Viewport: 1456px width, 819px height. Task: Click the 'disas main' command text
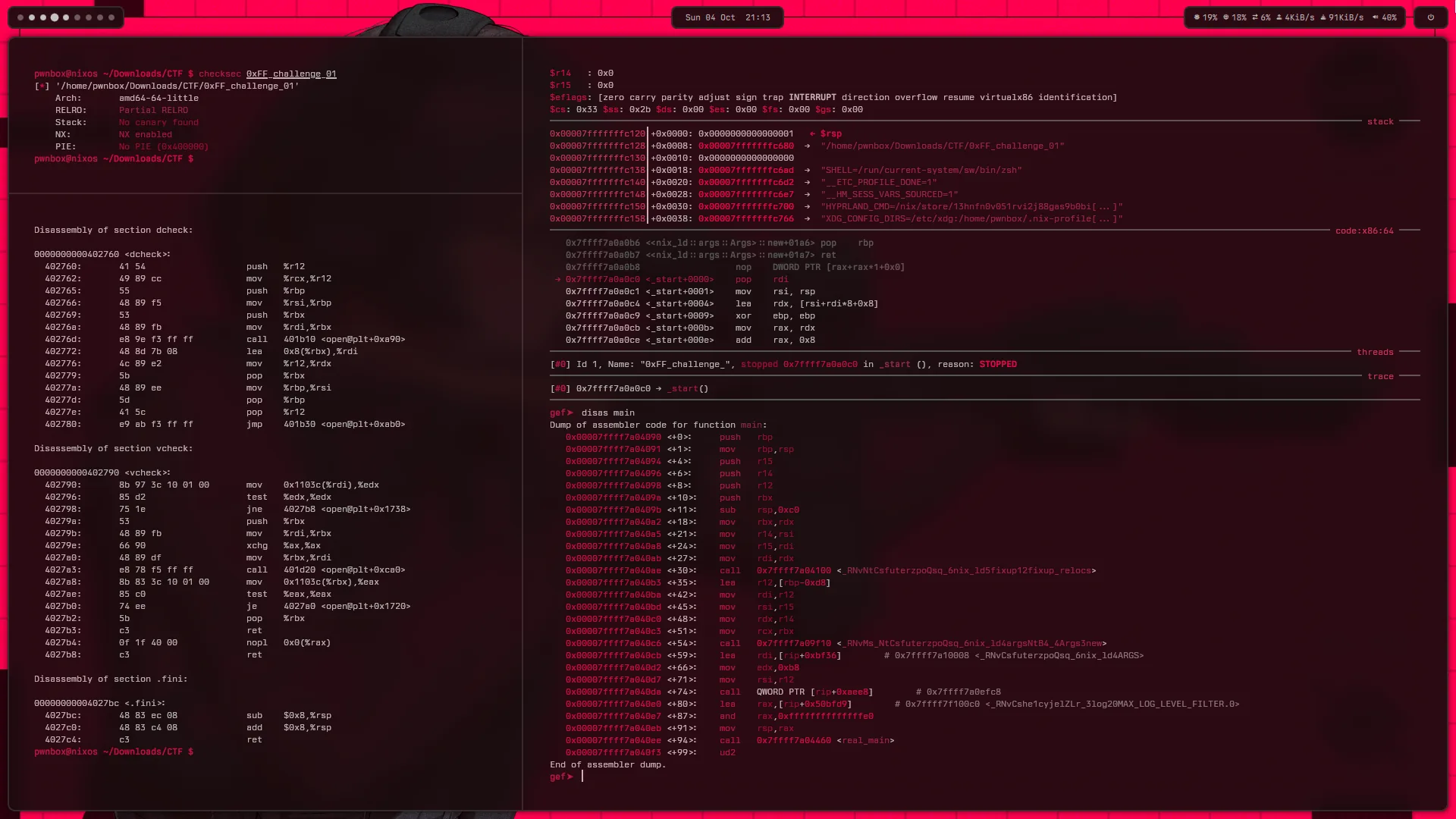[608, 413]
